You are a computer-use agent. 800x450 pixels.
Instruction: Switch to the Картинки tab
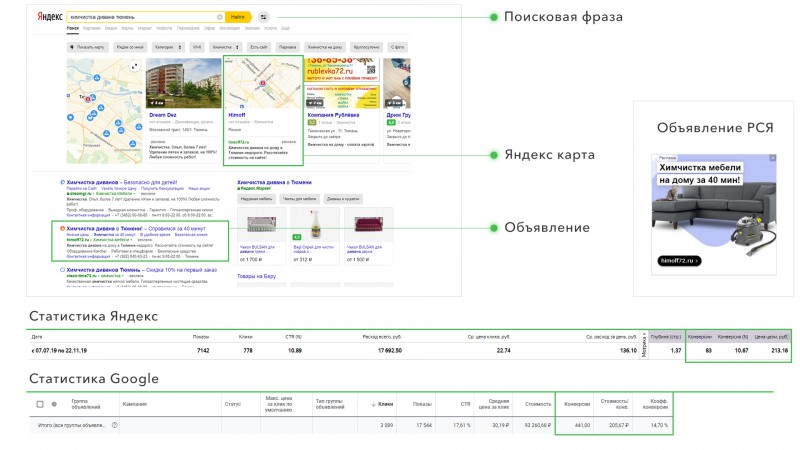click(92, 28)
